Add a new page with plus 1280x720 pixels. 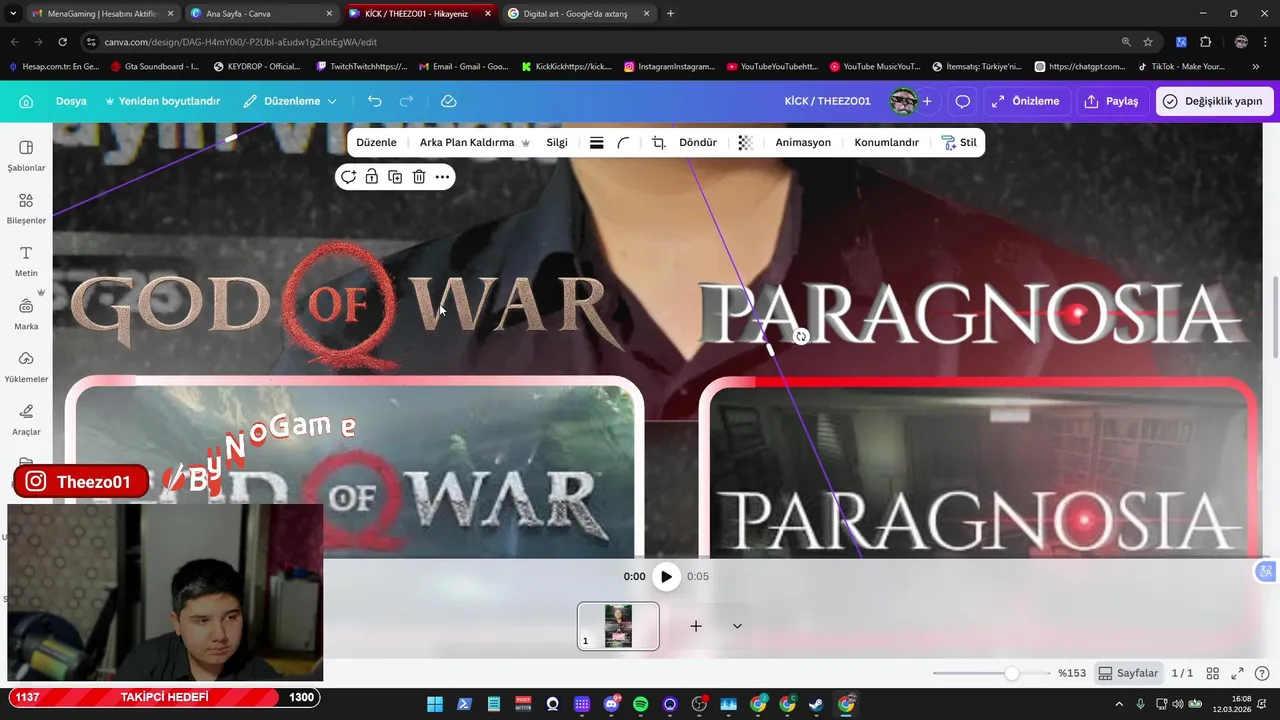click(x=696, y=626)
